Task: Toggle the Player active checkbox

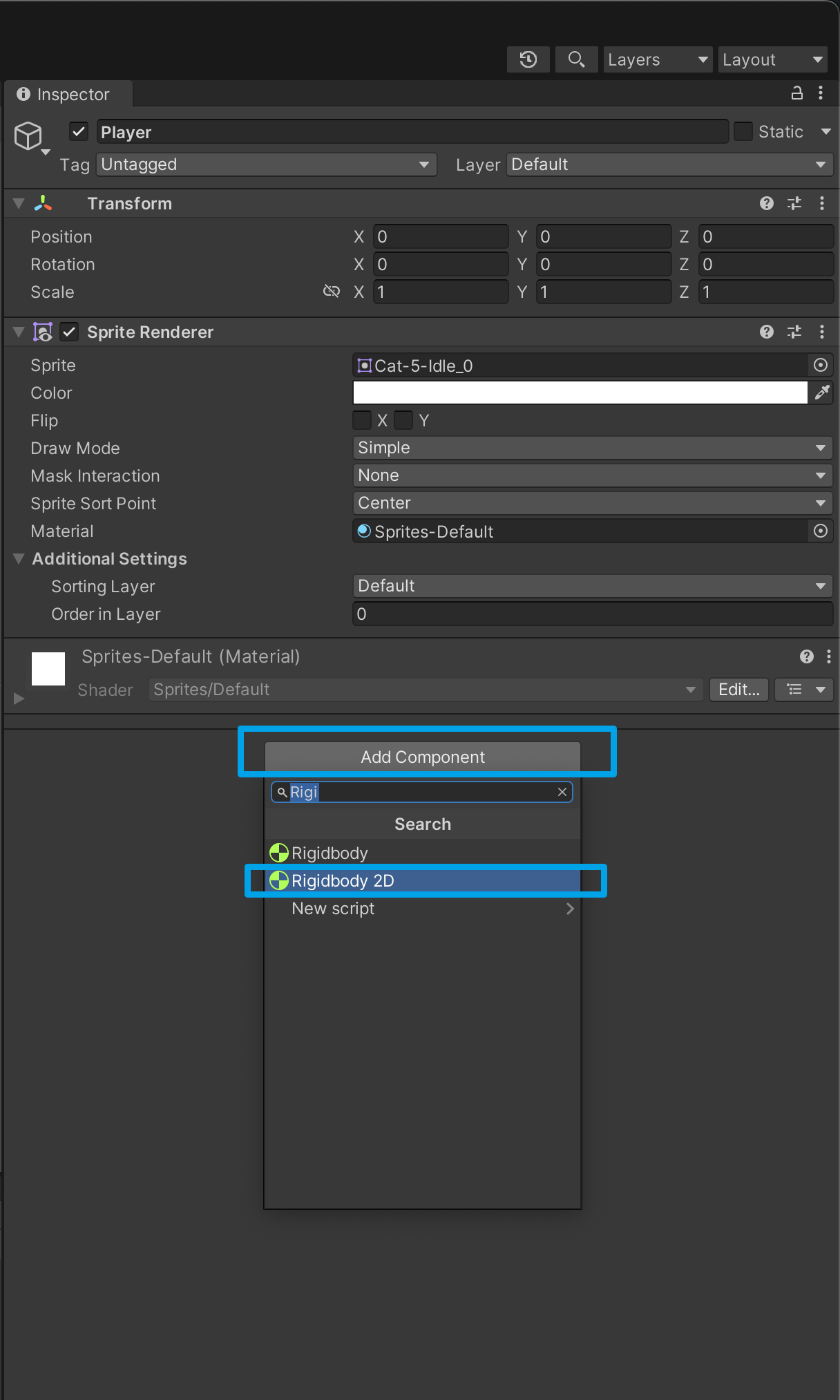Action: pyautogui.click(x=79, y=131)
